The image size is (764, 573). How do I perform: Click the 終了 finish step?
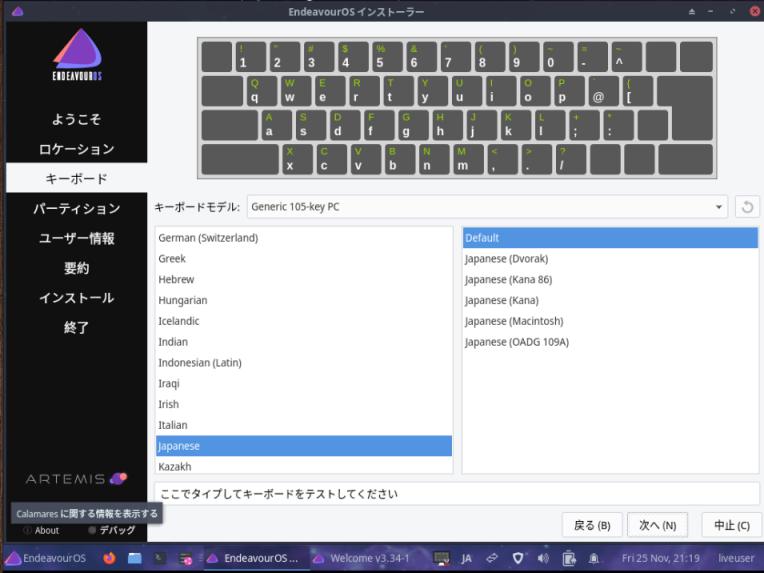pos(76,327)
